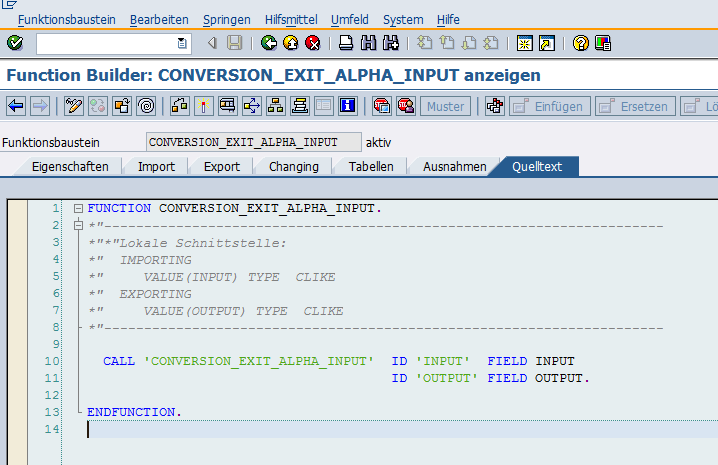Switch to the Changing tab
The height and width of the screenshot is (465, 718).
click(294, 166)
